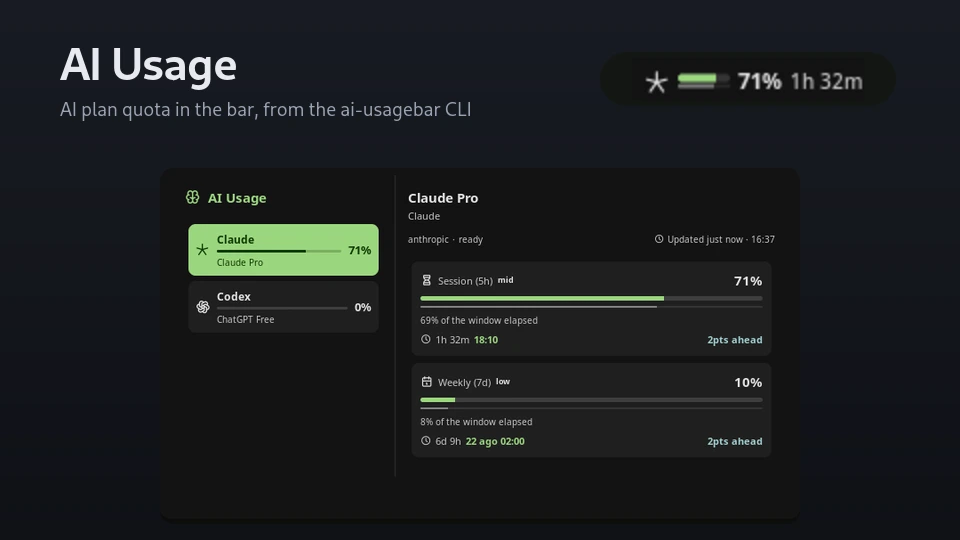960x540 pixels.
Task: Click the '71%' value on Claude card
Action: coord(359,250)
